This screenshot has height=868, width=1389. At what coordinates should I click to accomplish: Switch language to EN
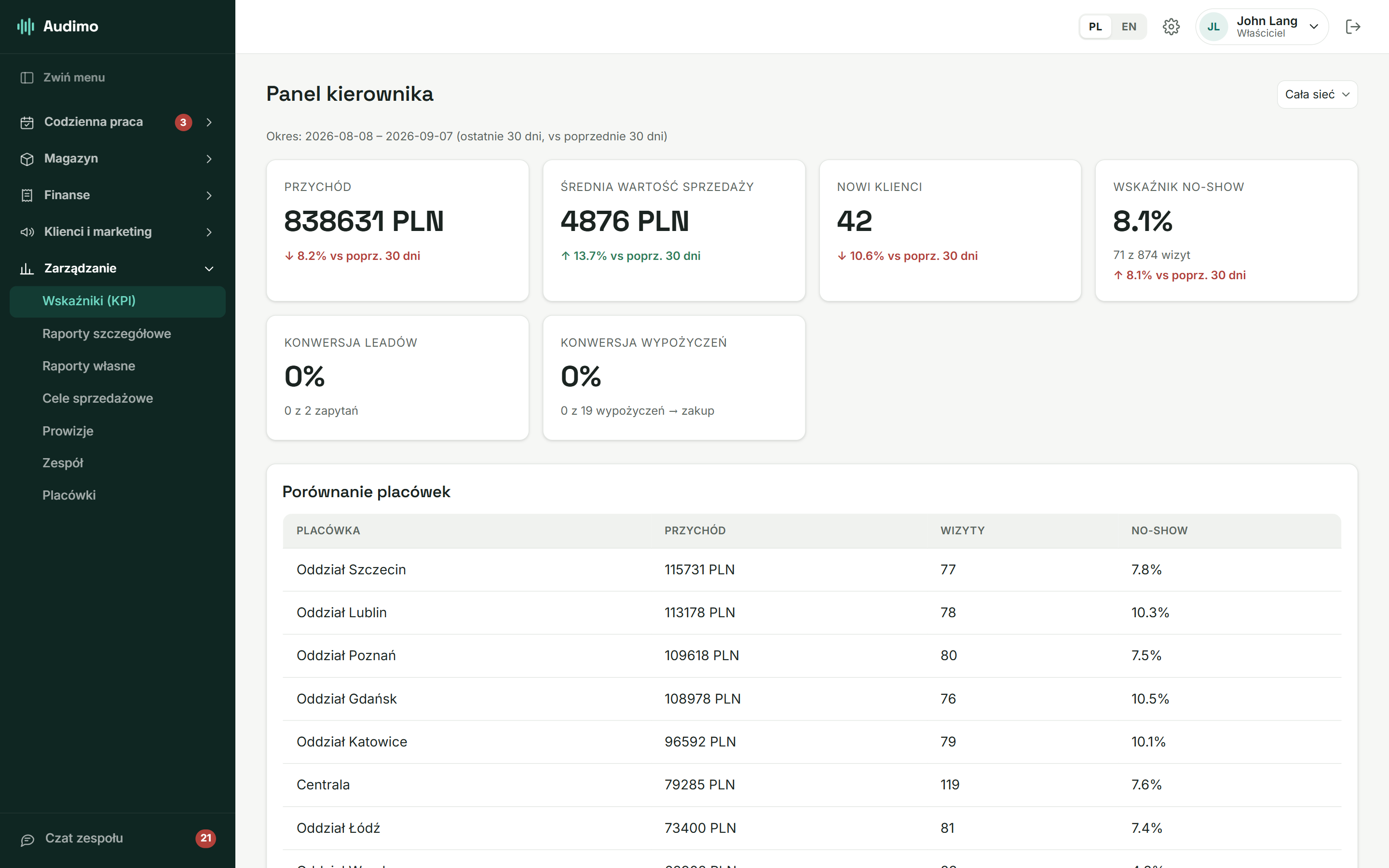[1129, 27]
